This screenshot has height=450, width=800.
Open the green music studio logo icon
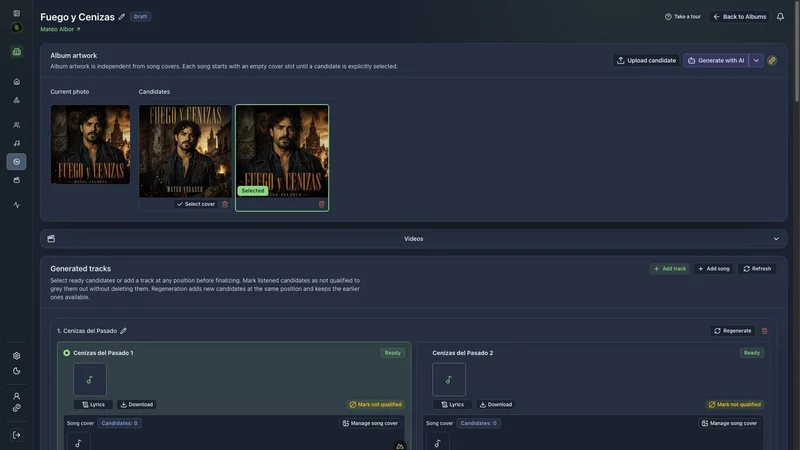point(16,52)
